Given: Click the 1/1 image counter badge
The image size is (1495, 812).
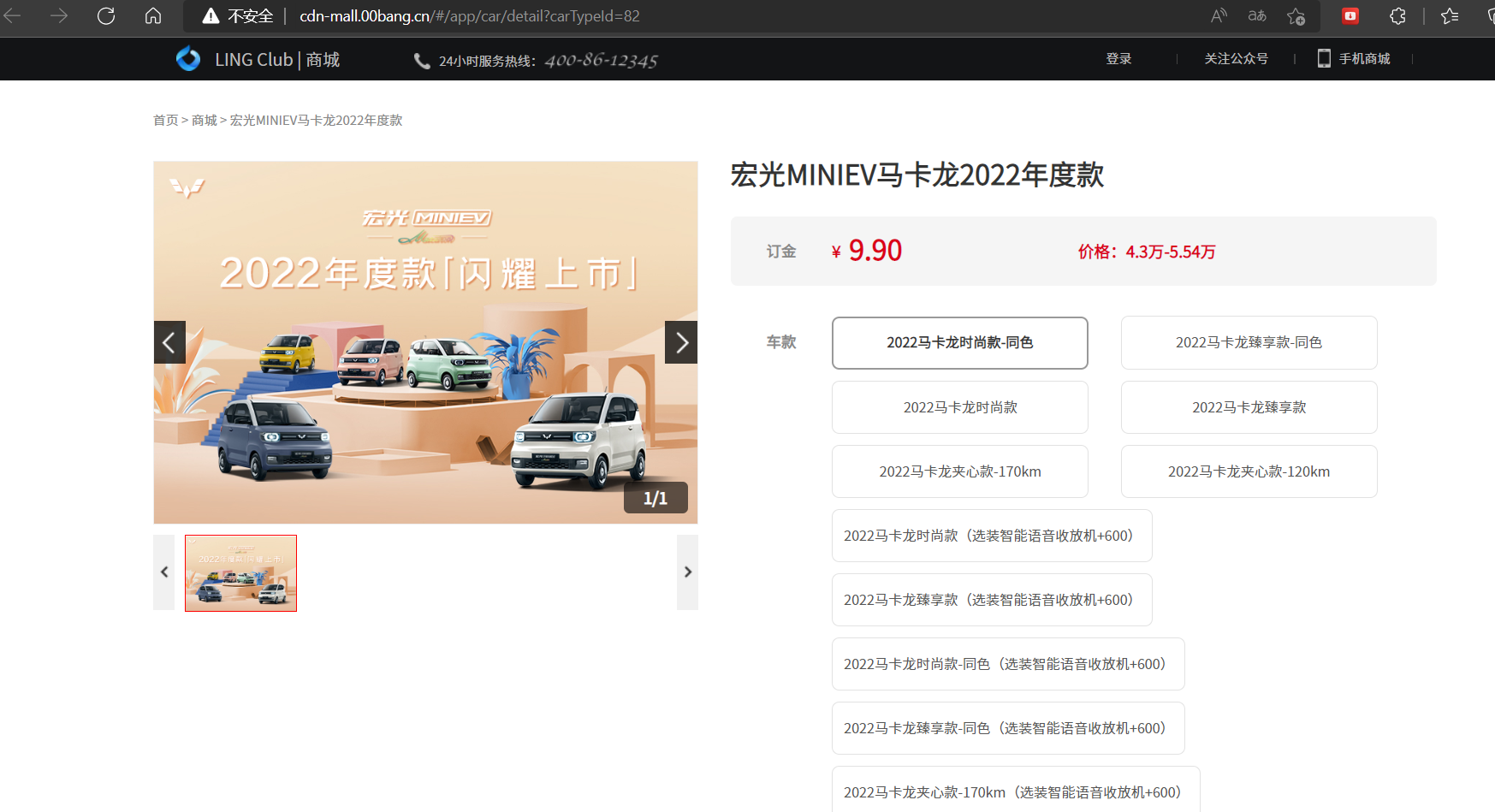Looking at the screenshot, I should tap(655, 498).
